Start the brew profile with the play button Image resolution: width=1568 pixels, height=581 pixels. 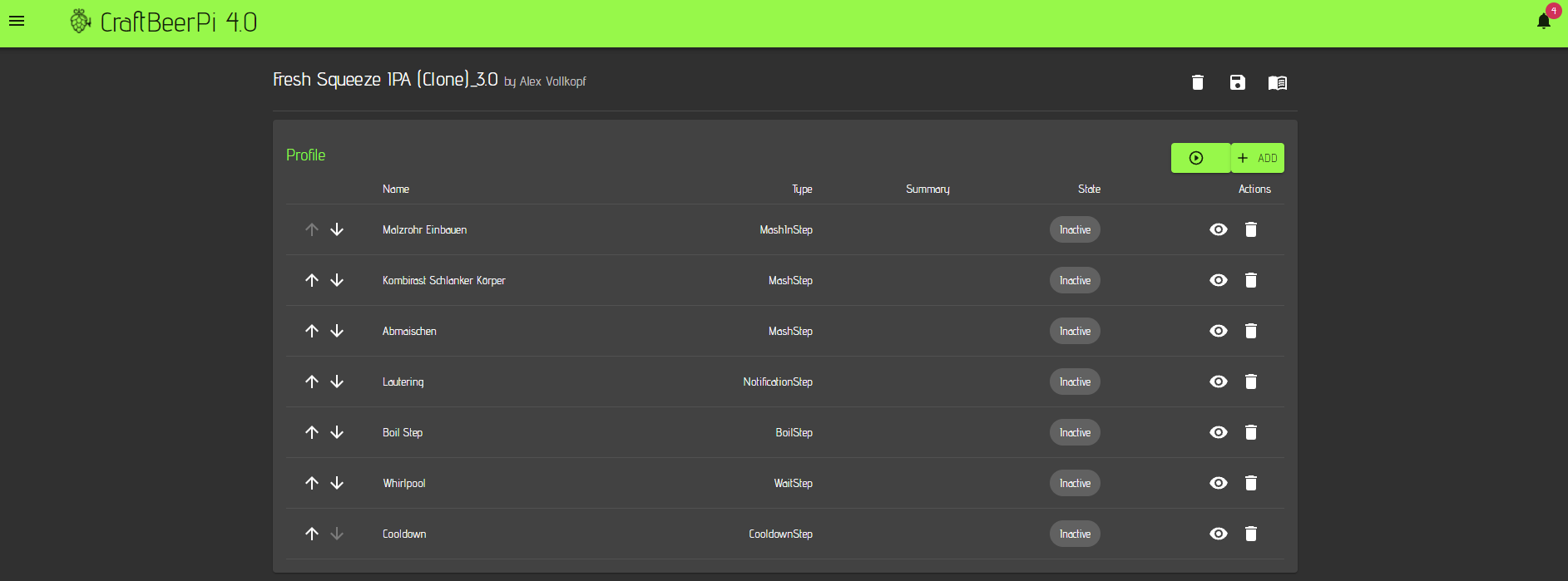pos(1196,158)
